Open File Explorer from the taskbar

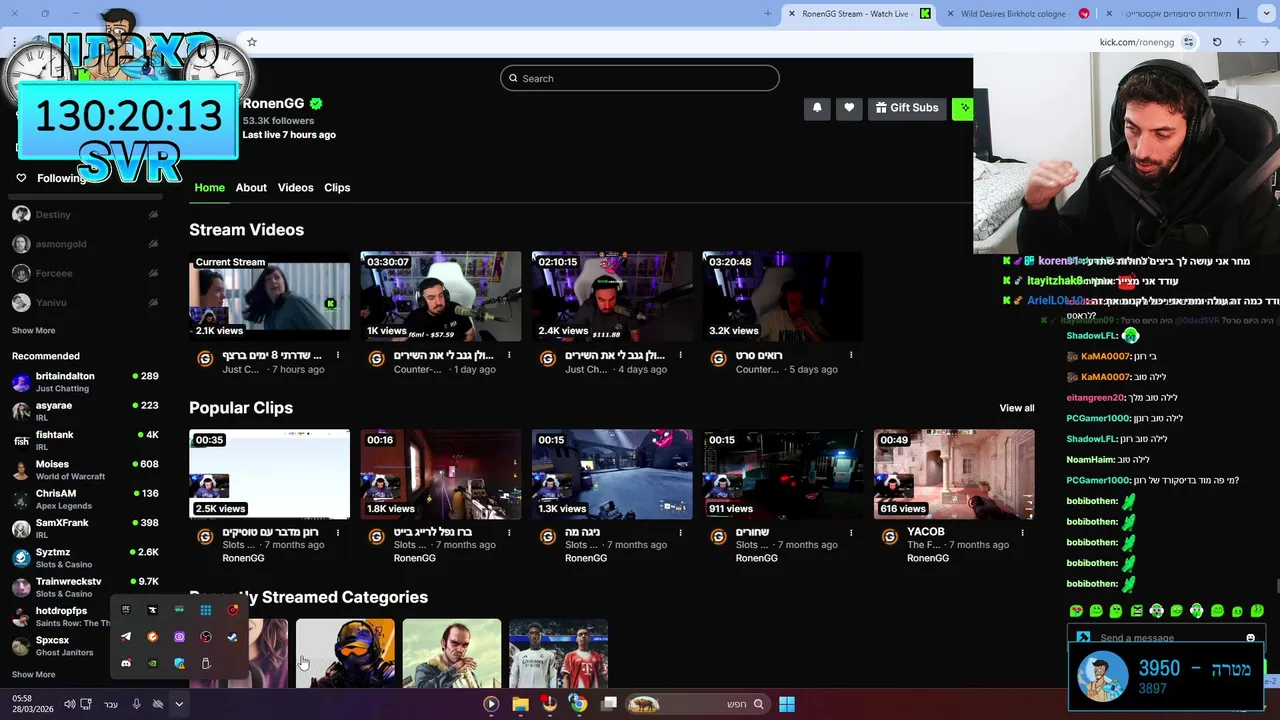tap(520, 704)
